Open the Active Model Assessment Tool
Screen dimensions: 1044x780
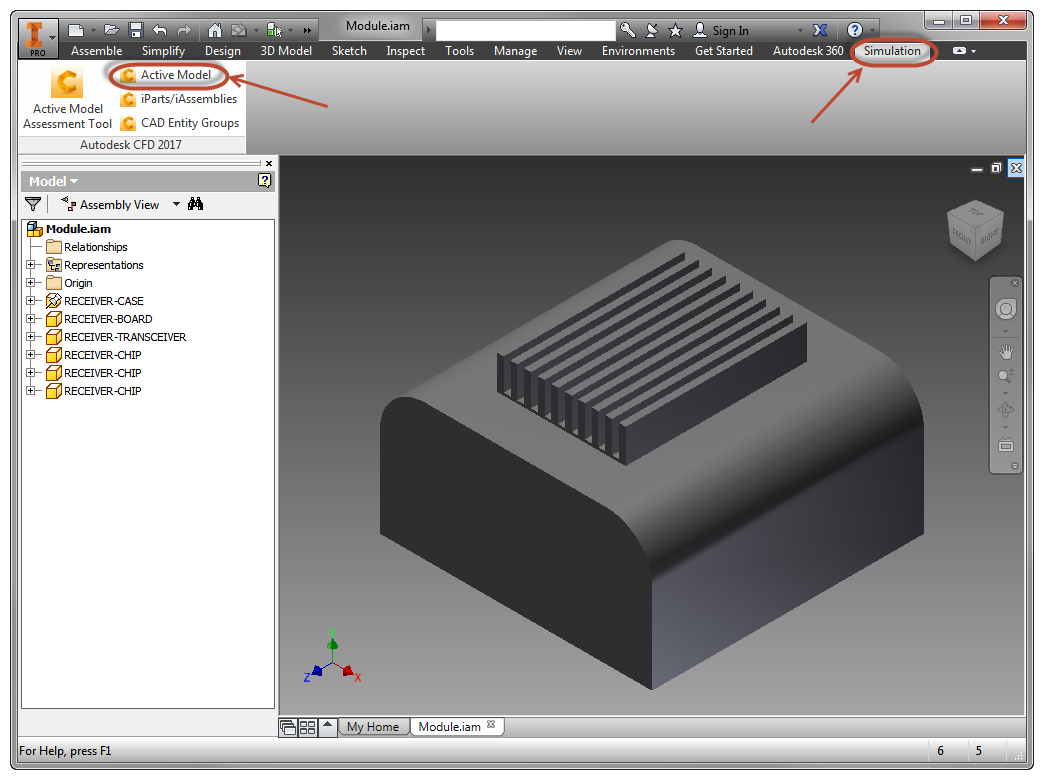(67, 99)
